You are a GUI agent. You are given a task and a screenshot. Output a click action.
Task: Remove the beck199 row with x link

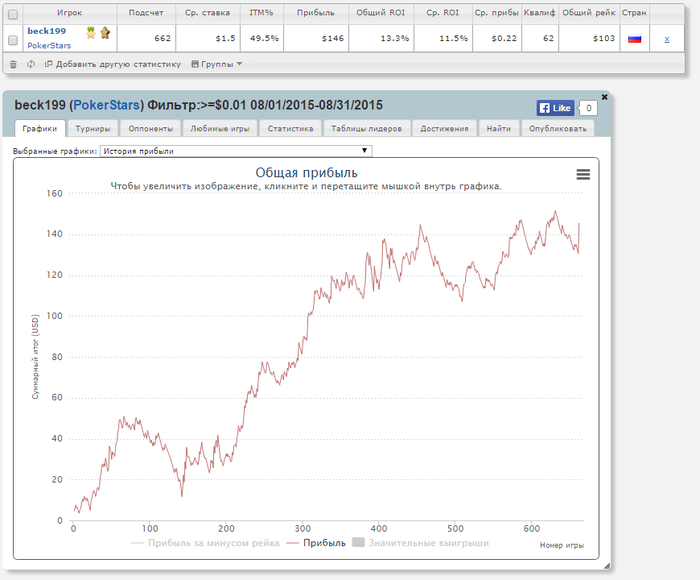pos(667,39)
